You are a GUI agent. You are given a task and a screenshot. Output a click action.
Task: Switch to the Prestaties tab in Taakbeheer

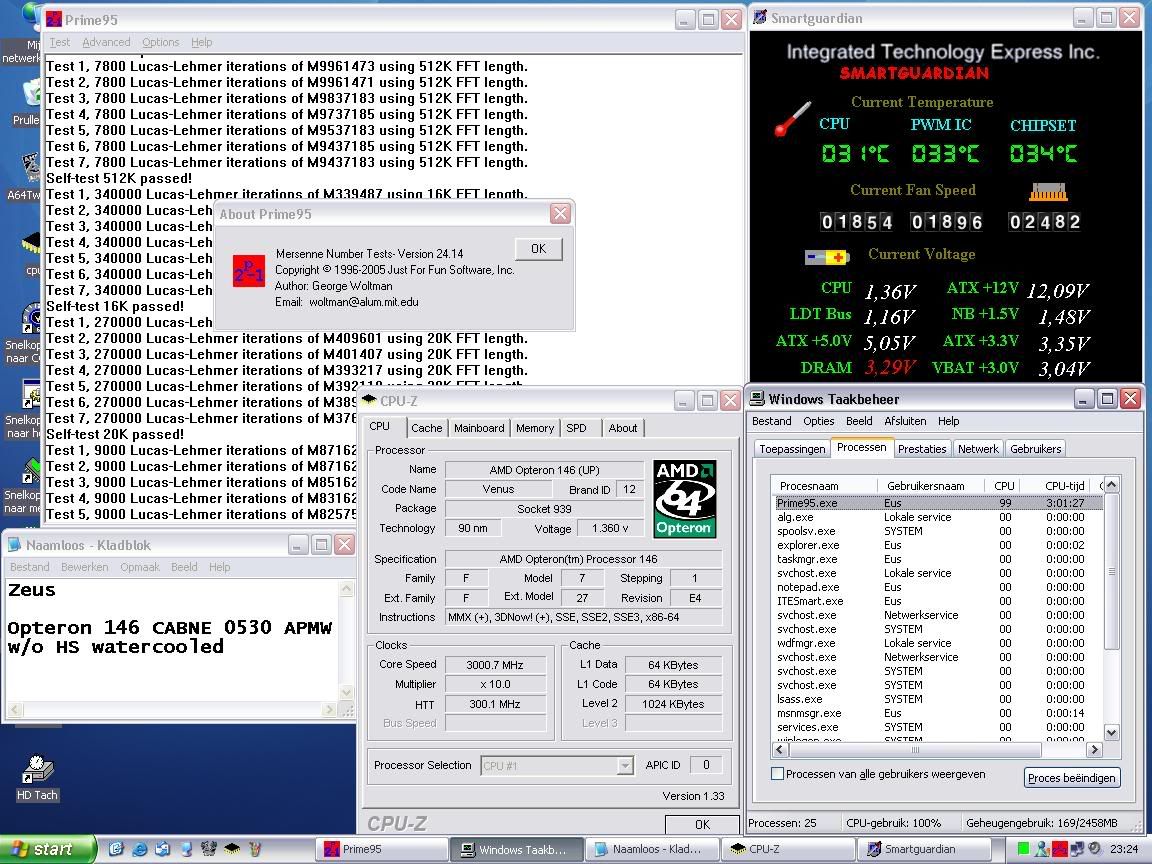click(922, 449)
